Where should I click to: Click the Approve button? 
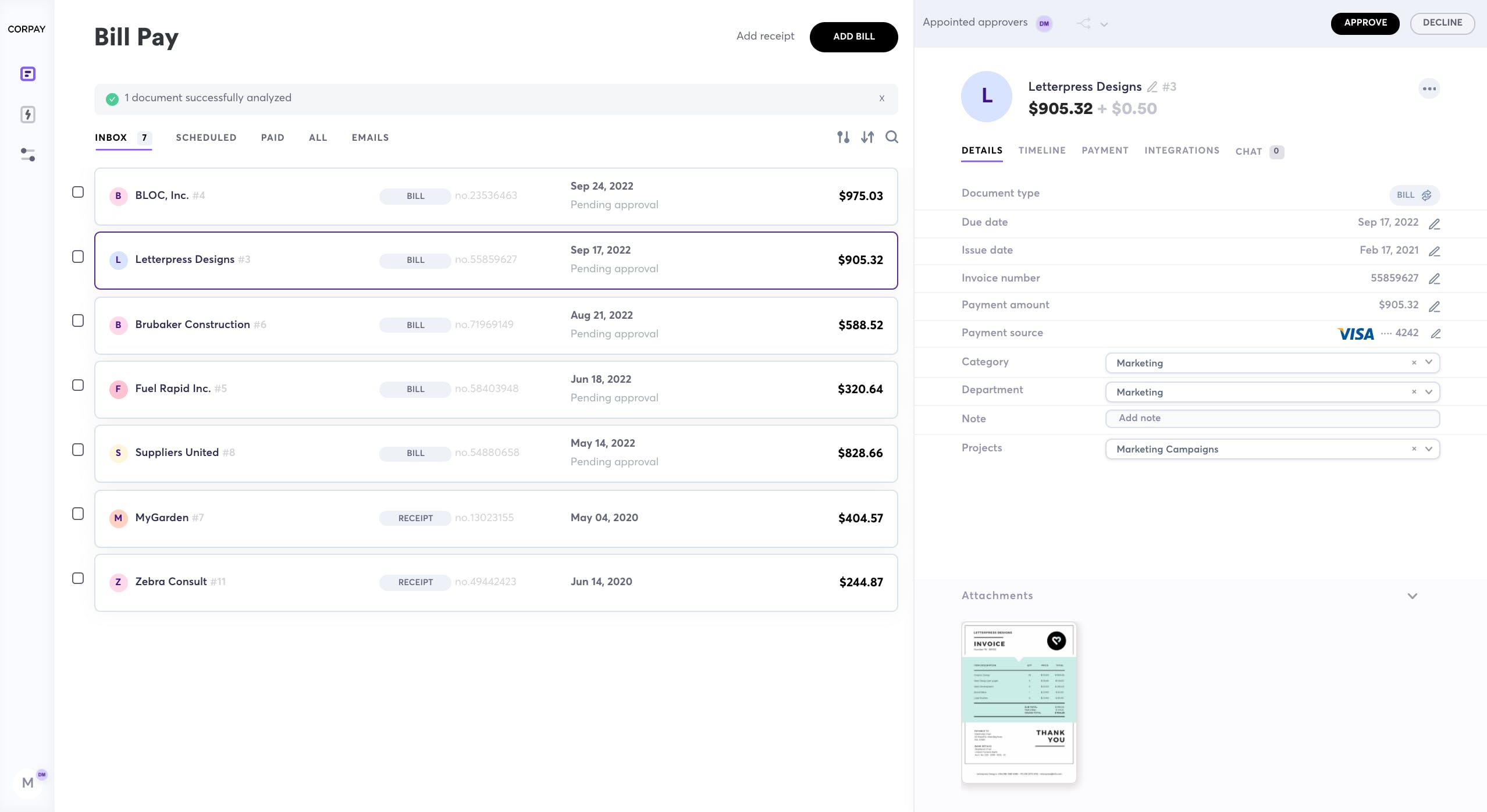pyautogui.click(x=1365, y=23)
